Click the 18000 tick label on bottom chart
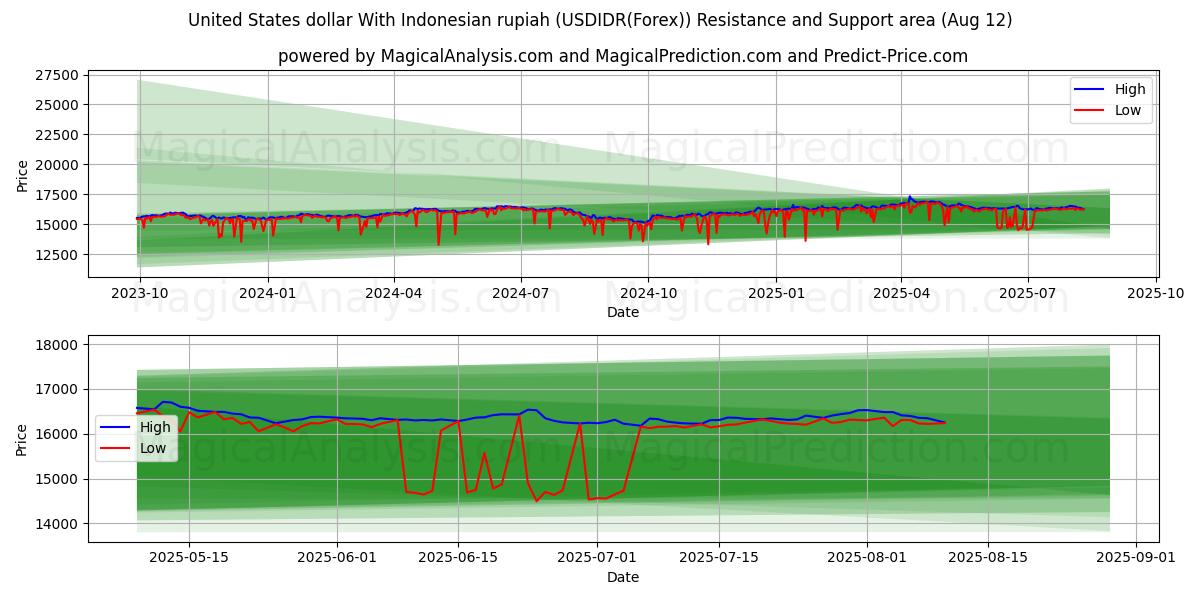 [57, 345]
